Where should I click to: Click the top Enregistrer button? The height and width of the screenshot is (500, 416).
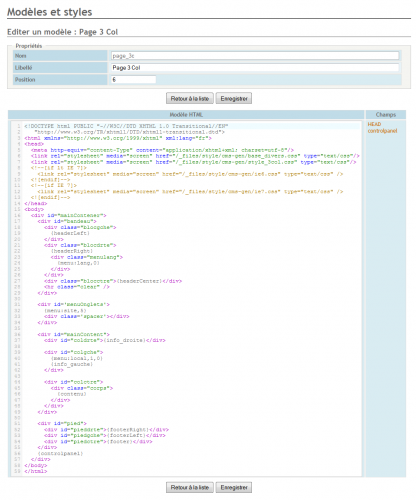(x=234, y=98)
